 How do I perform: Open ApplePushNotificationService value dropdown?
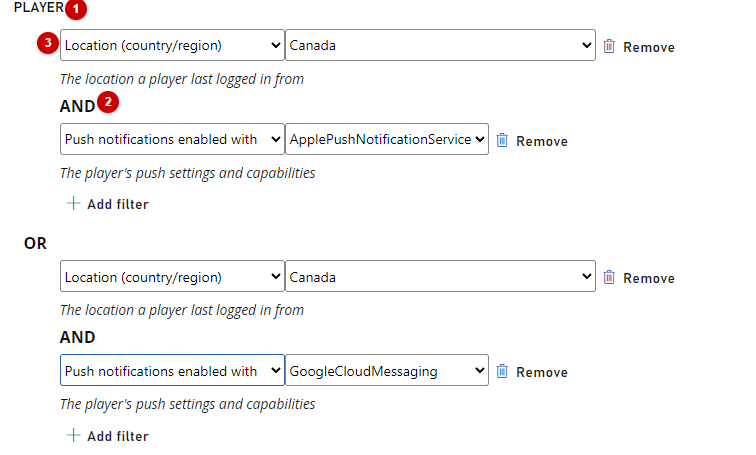click(x=387, y=139)
